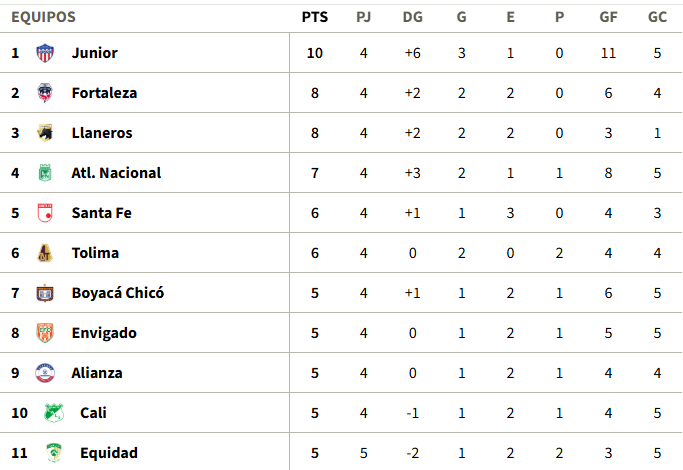Select the EQUIPOS column header
Screen dimensions: 683x470
44,17
